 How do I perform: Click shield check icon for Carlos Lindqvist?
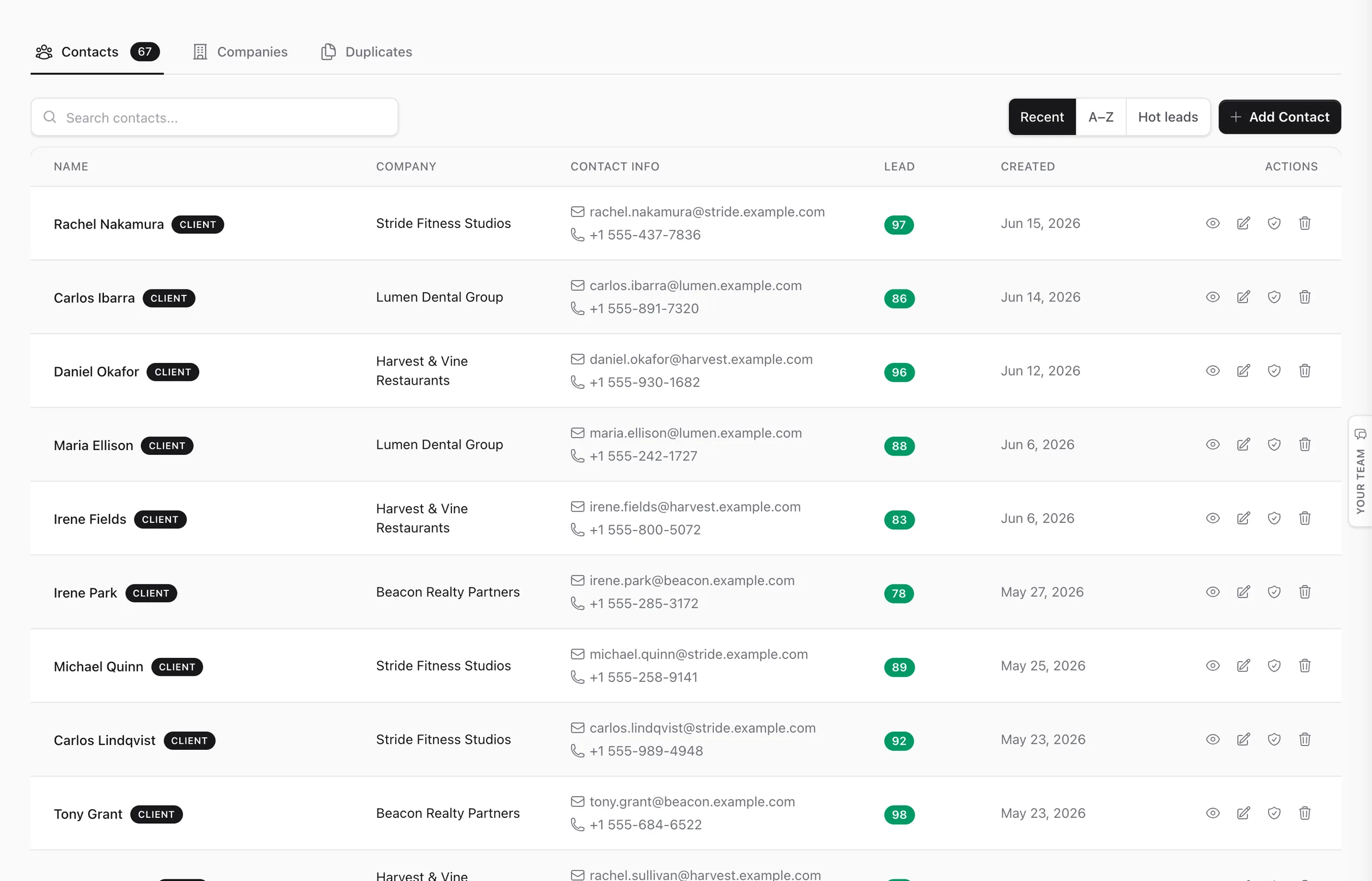click(x=1273, y=740)
